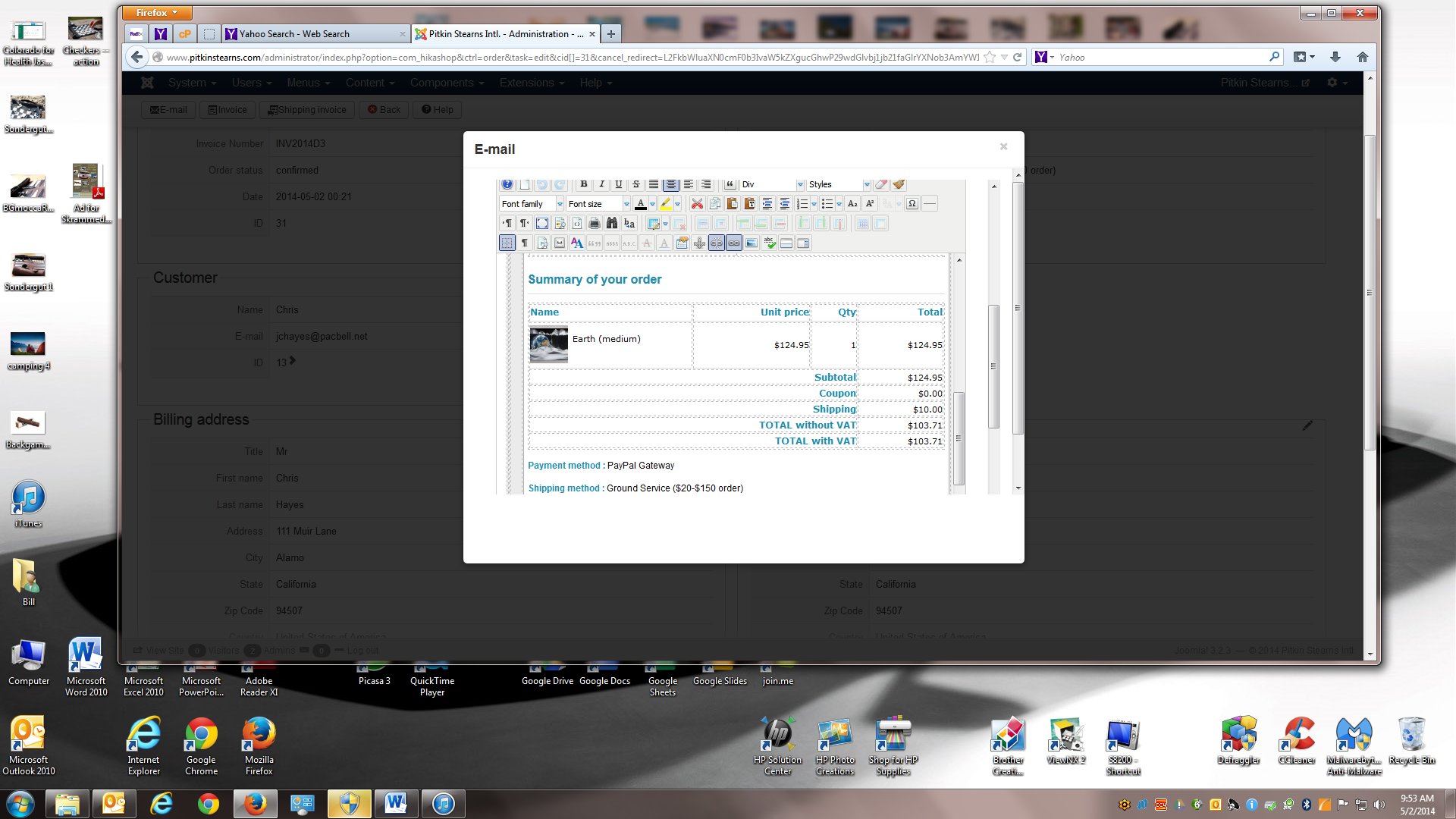Toggle fullscreen editor mode icon

[542, 223]
